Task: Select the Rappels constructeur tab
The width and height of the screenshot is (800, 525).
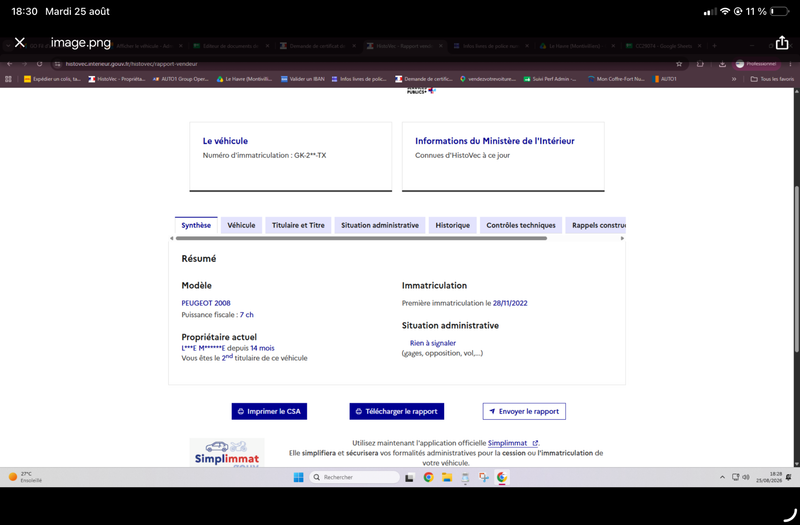Action: coord(596,225)
